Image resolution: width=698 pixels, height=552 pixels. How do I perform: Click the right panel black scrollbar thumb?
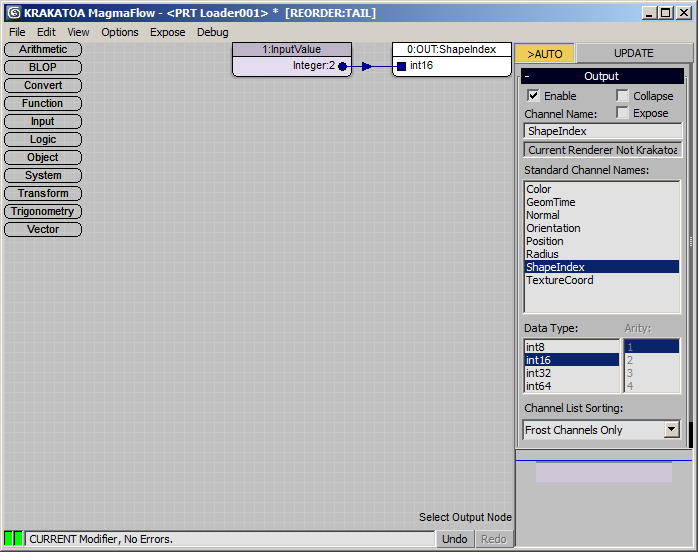[x=690, y=435]
